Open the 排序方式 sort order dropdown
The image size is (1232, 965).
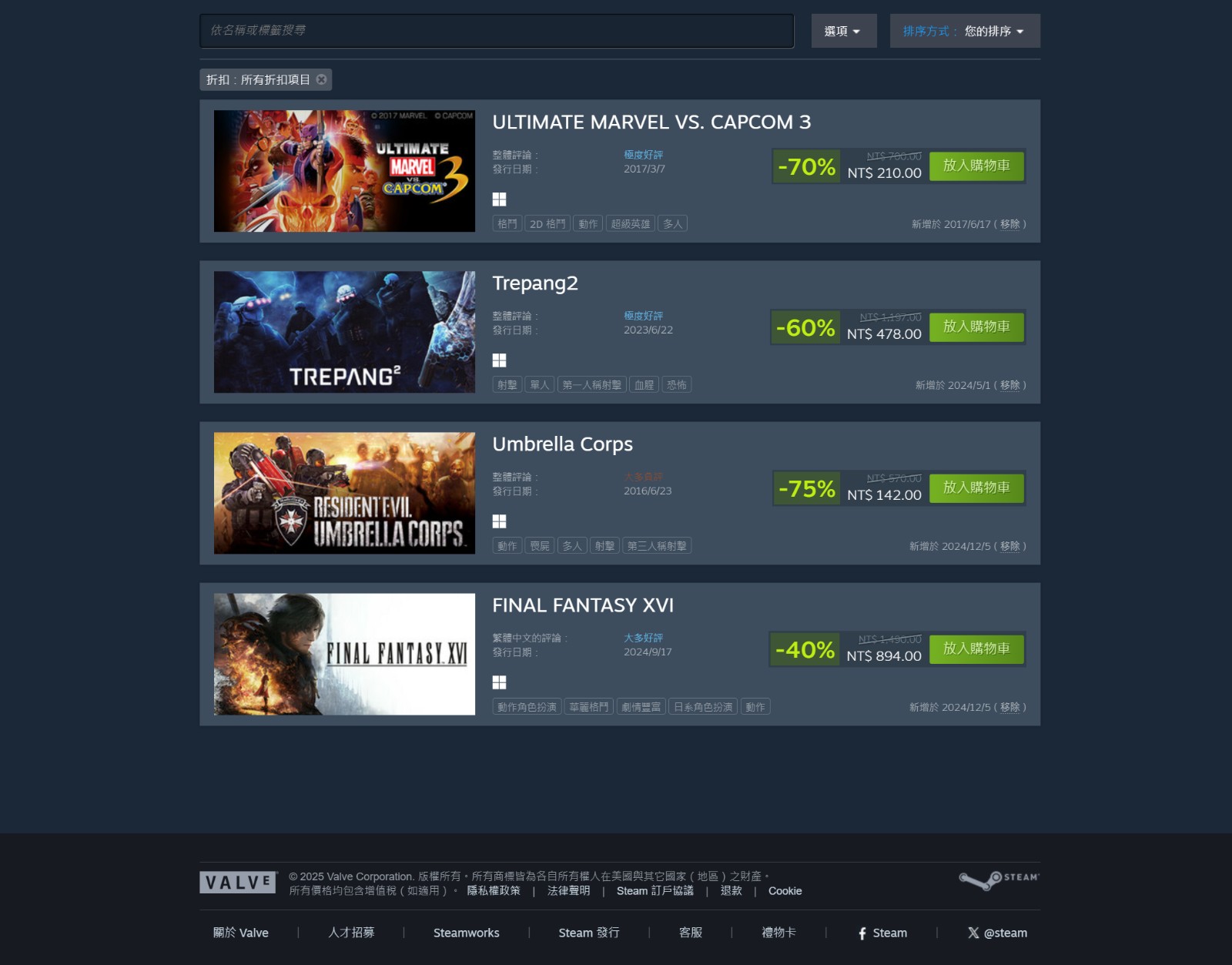(965, 31)
